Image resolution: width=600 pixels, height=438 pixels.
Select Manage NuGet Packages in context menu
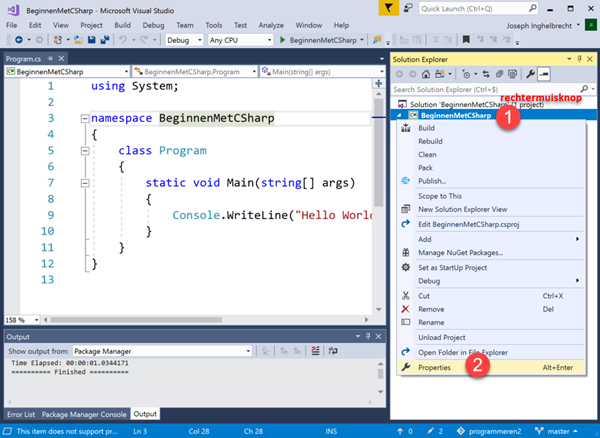point(491,252)
